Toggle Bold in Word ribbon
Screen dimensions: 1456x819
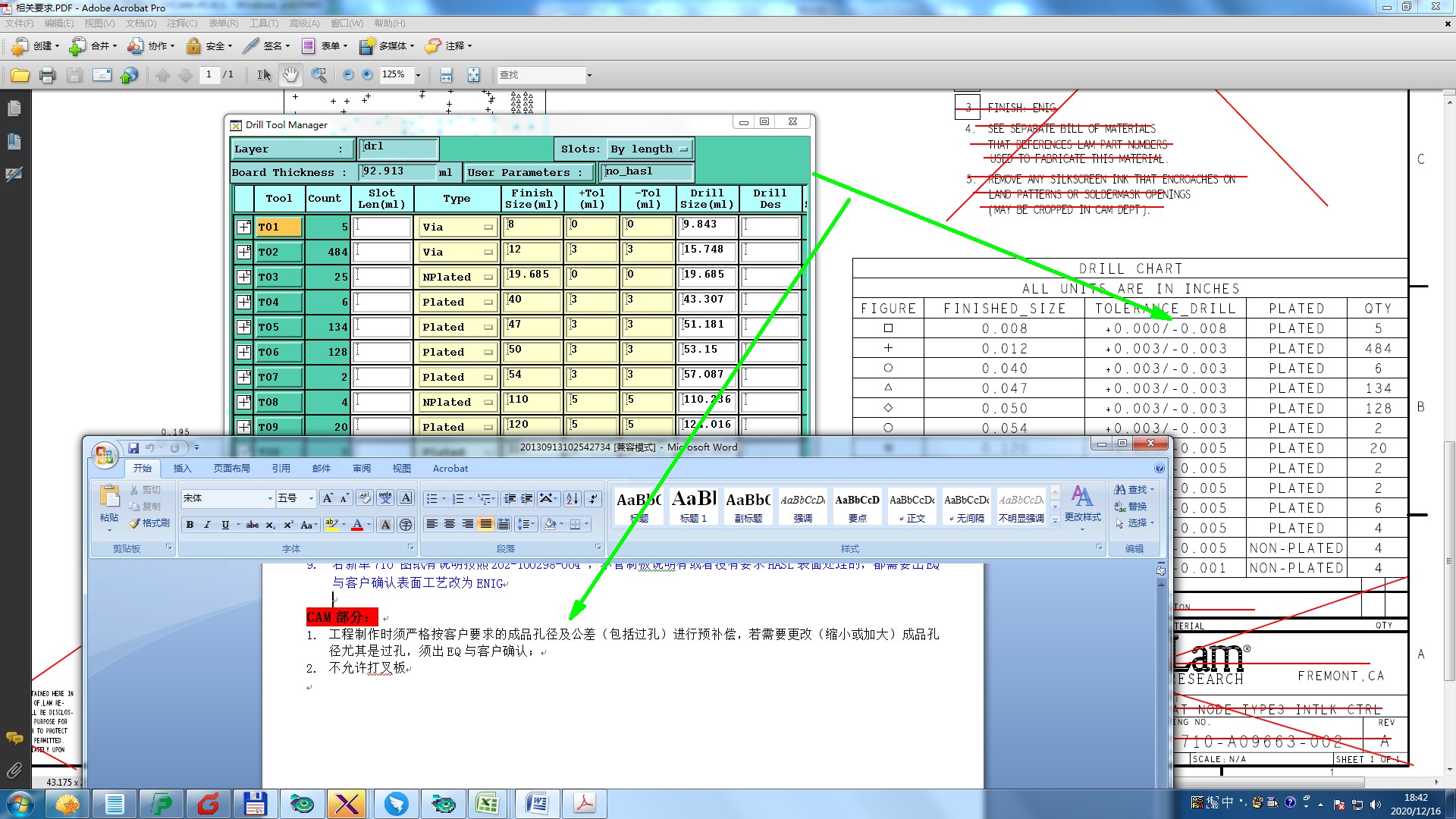[190, 524]
